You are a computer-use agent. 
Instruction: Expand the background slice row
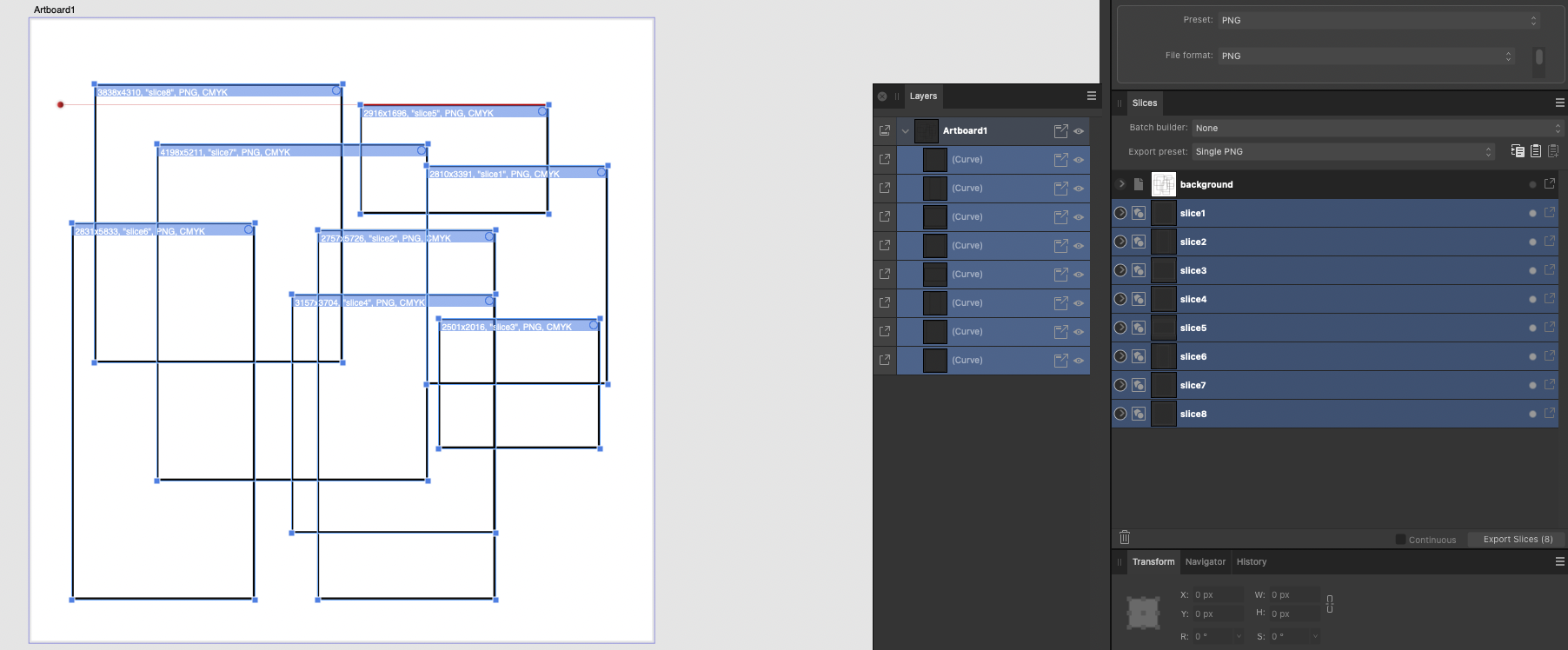point(1121,184)
